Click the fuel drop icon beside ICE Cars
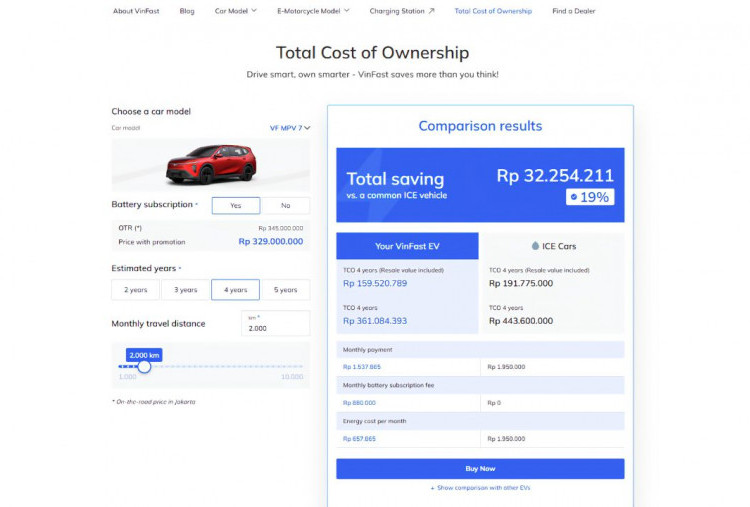The image size is (750, 507). coord(535,246)
